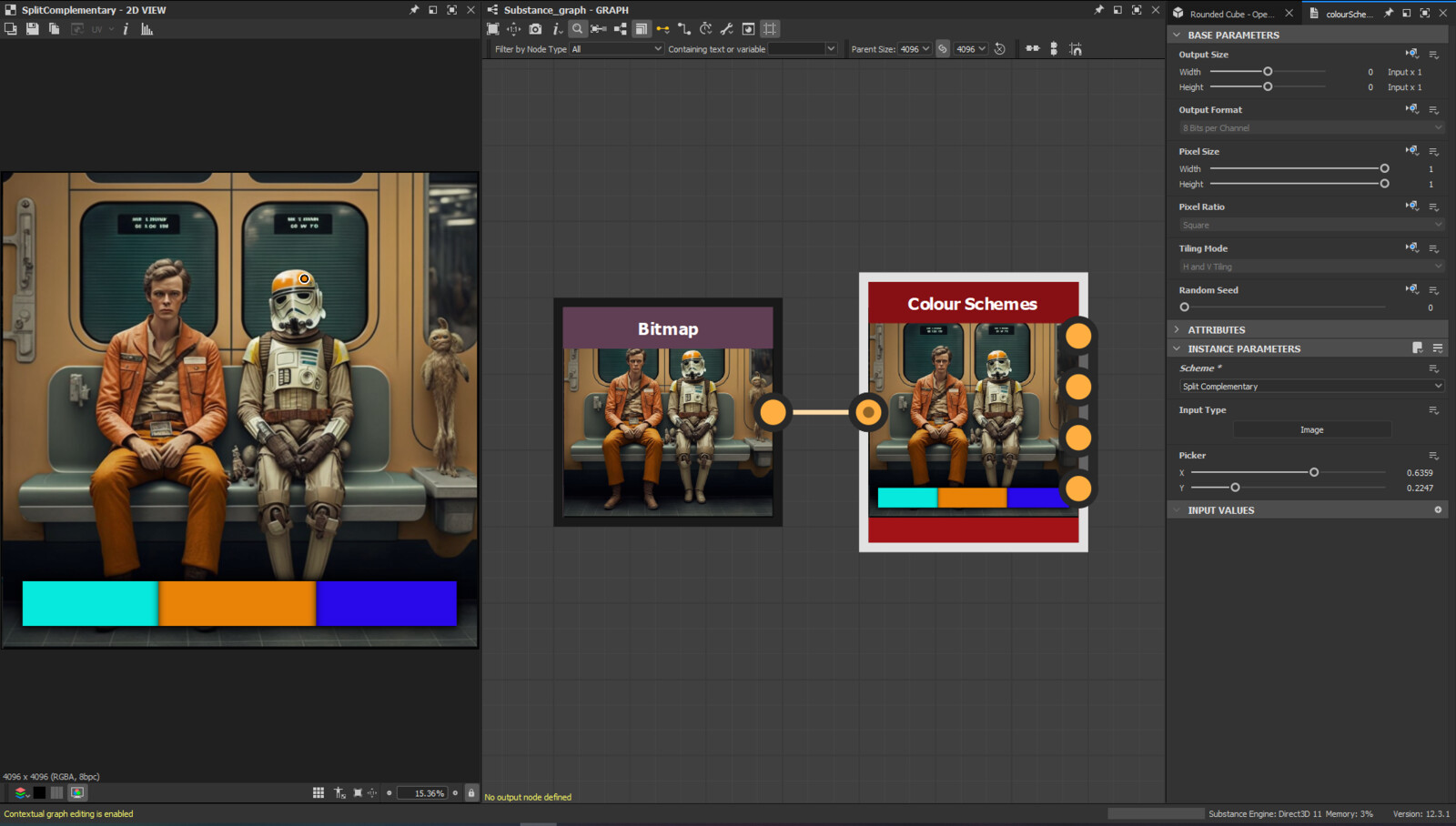The width and height of the screenshot is (1456, 826).
Task: Expand the ATTRIBUTES section
Action: coord(1177,329)
